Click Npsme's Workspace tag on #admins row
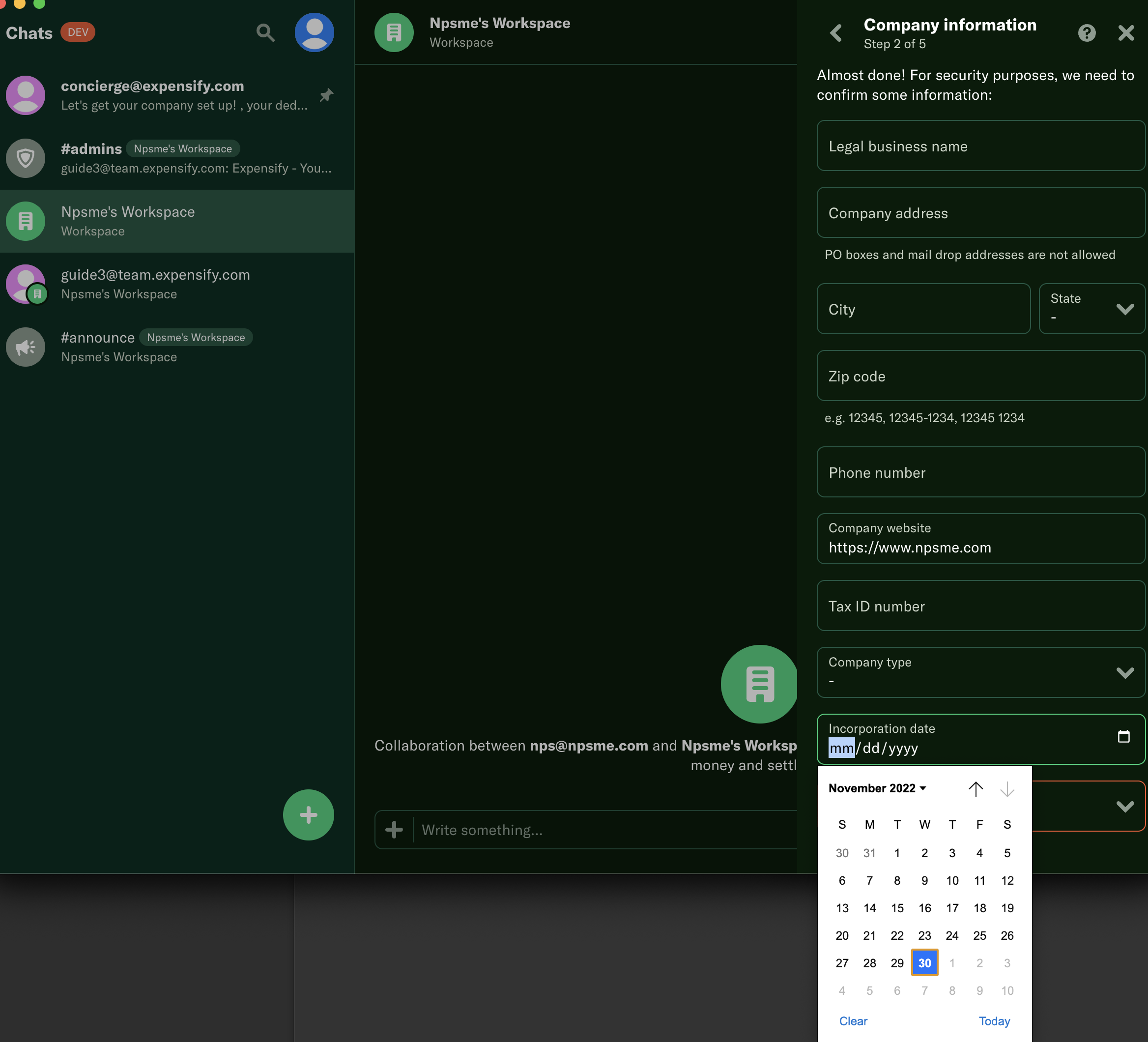Screen dimensions: 1148x1042 click(183, 148)
